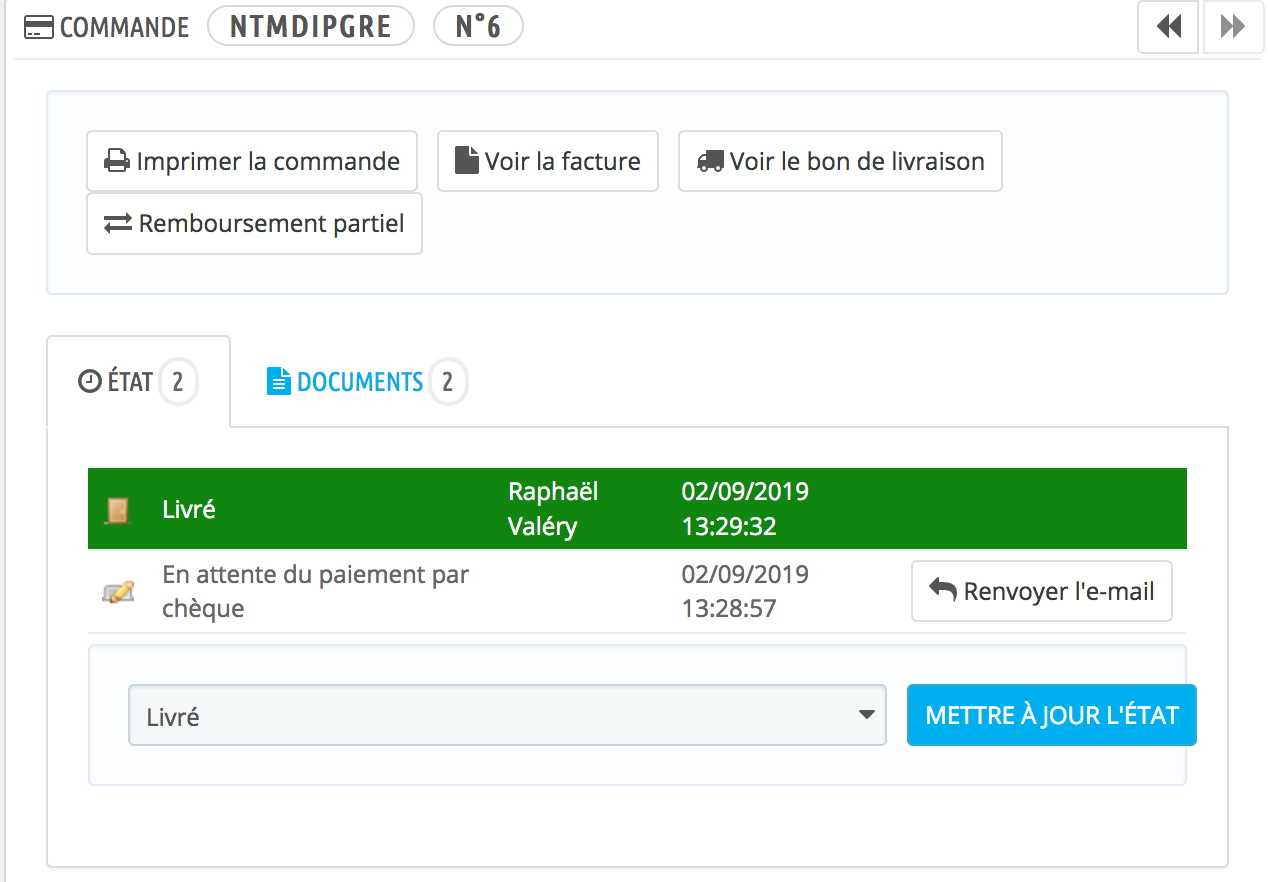Viewport: 1268px width, 882px height.
Task: Click the cheque pen icon beside payment status row
Action: [119, 591]
